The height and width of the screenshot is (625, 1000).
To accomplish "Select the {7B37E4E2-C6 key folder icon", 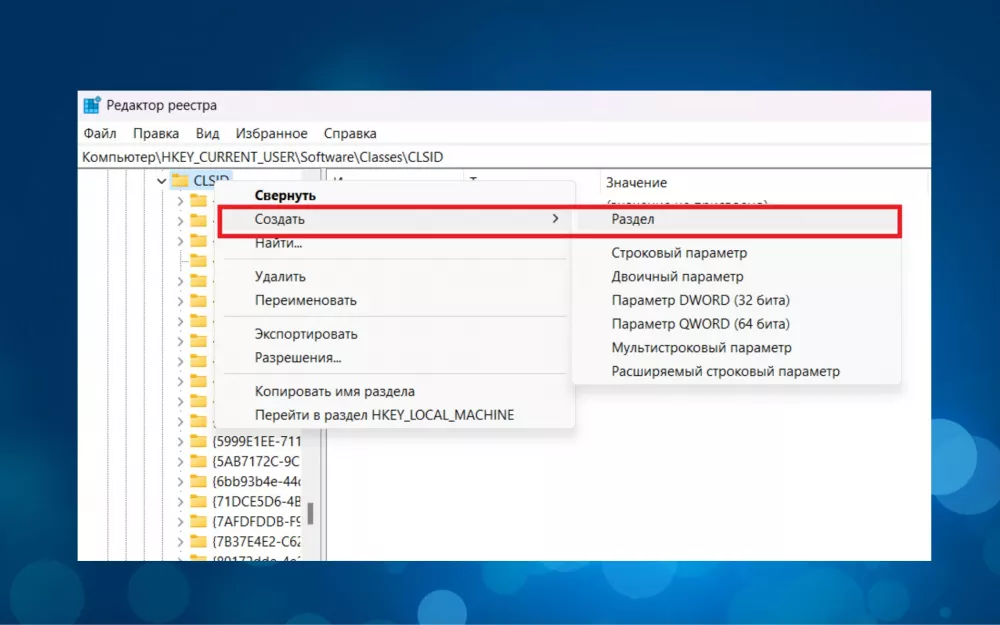I will (x=198, y=541).
